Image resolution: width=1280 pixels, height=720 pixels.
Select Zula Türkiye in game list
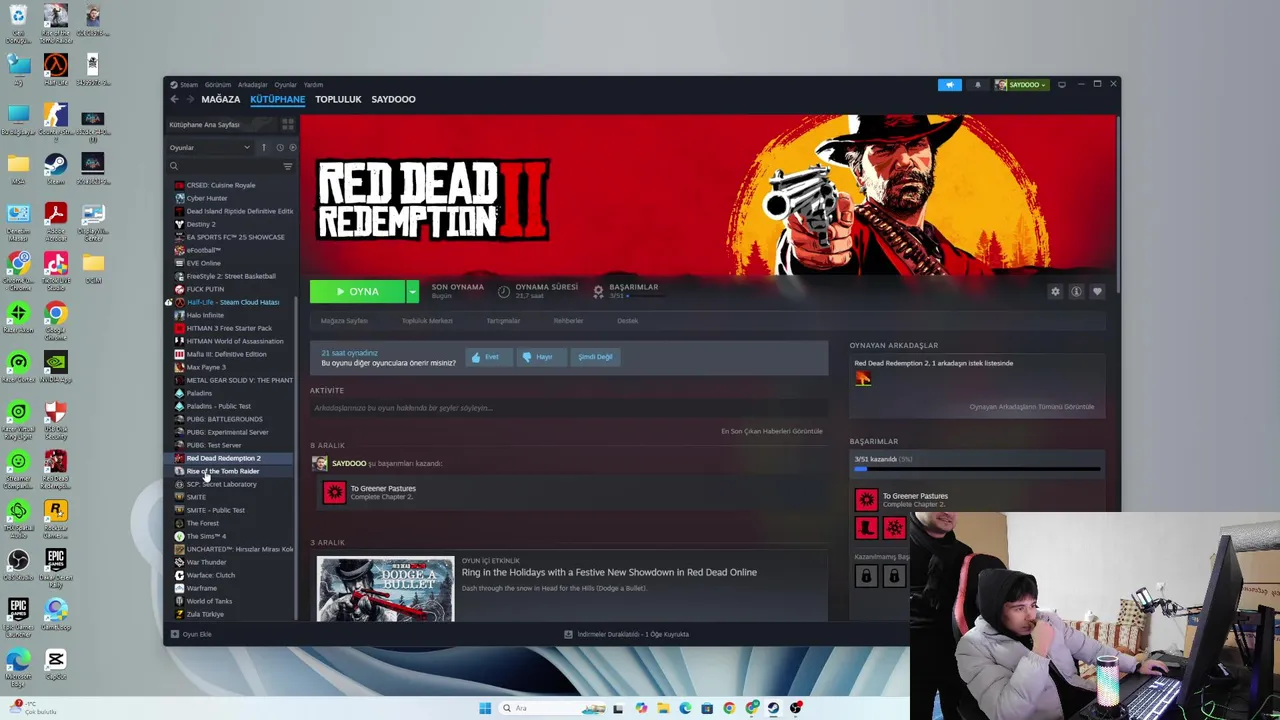click(205, 614)
